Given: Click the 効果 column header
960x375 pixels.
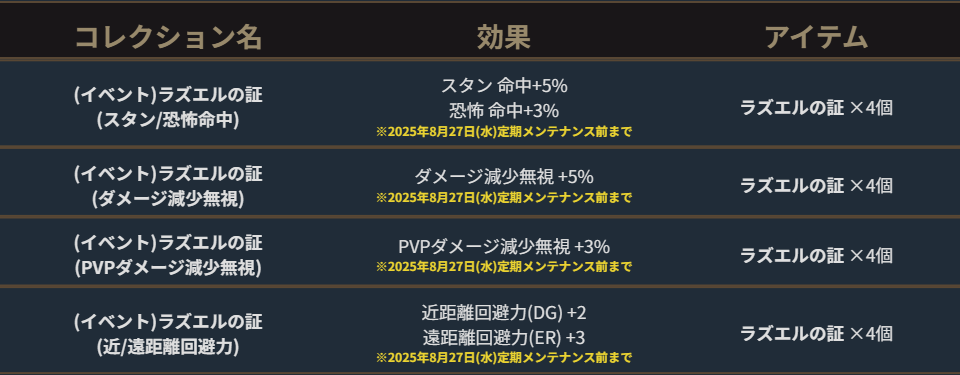Looking at the screenshot, I should pos(504,38).
